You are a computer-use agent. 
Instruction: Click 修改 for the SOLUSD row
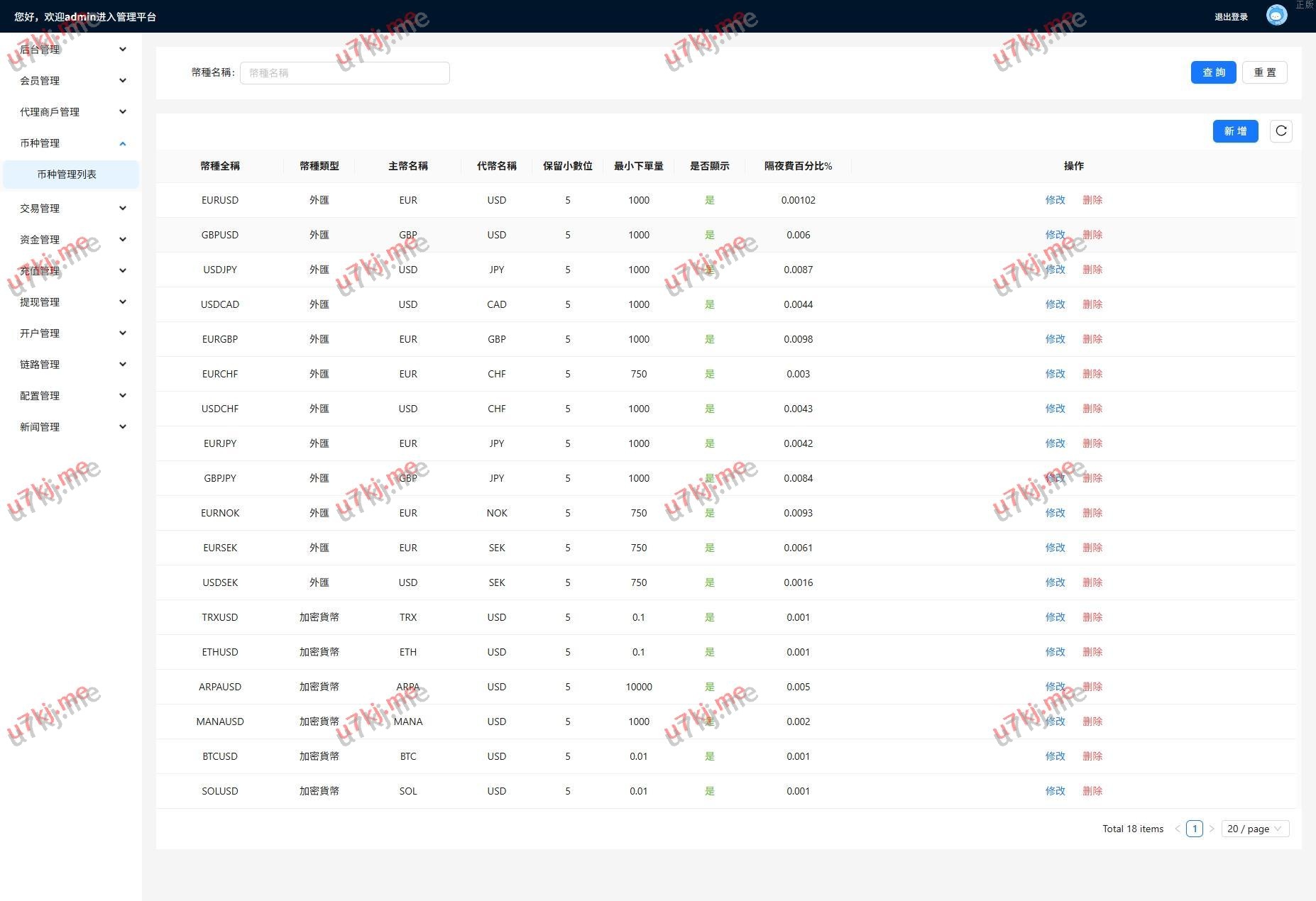(x=1055, y=791)
